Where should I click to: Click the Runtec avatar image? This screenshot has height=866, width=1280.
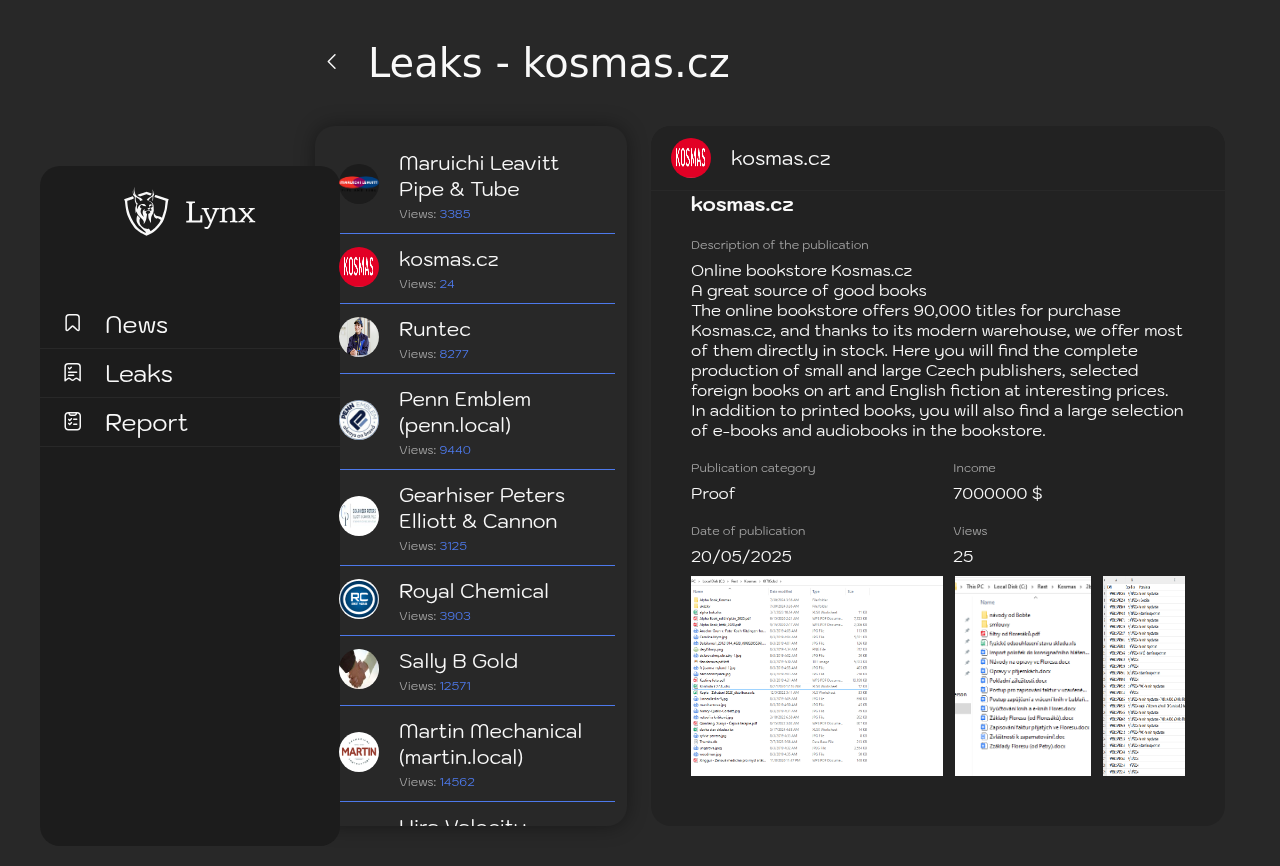coord(359,337)
